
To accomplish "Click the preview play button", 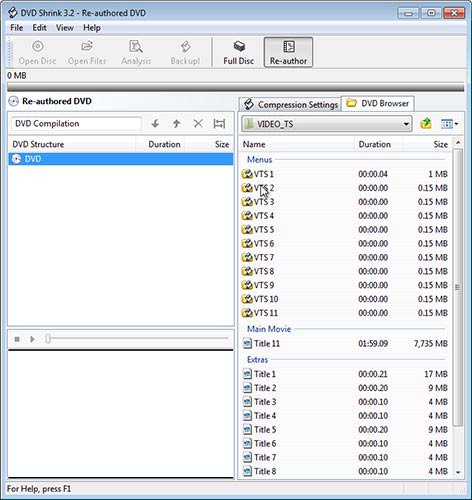I will click(x=32, y=339).
